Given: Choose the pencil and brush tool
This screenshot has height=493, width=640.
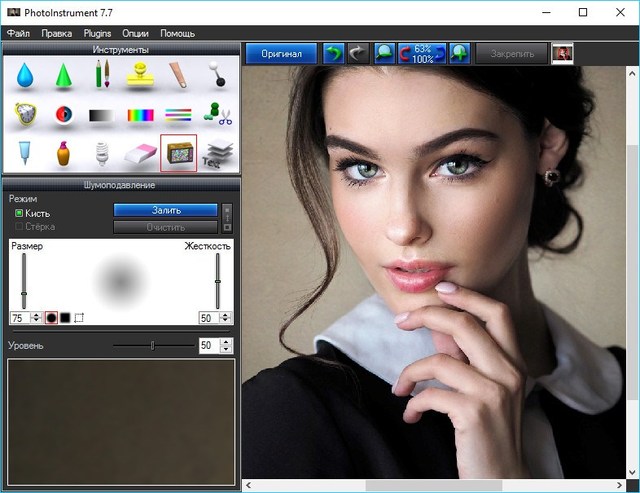Looking at the screenshot, I should (101, 75).
